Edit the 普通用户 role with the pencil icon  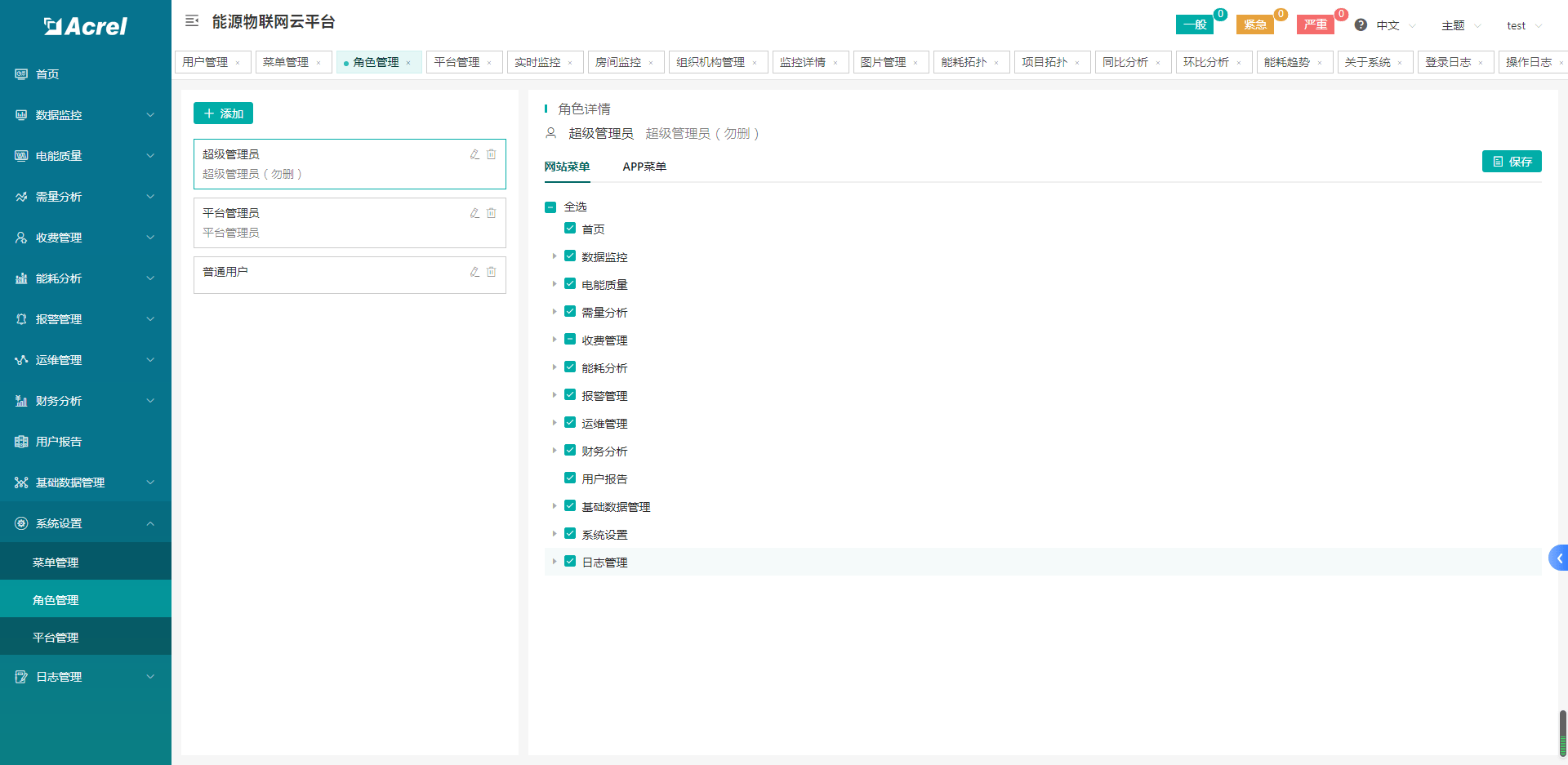click(474, 272)
